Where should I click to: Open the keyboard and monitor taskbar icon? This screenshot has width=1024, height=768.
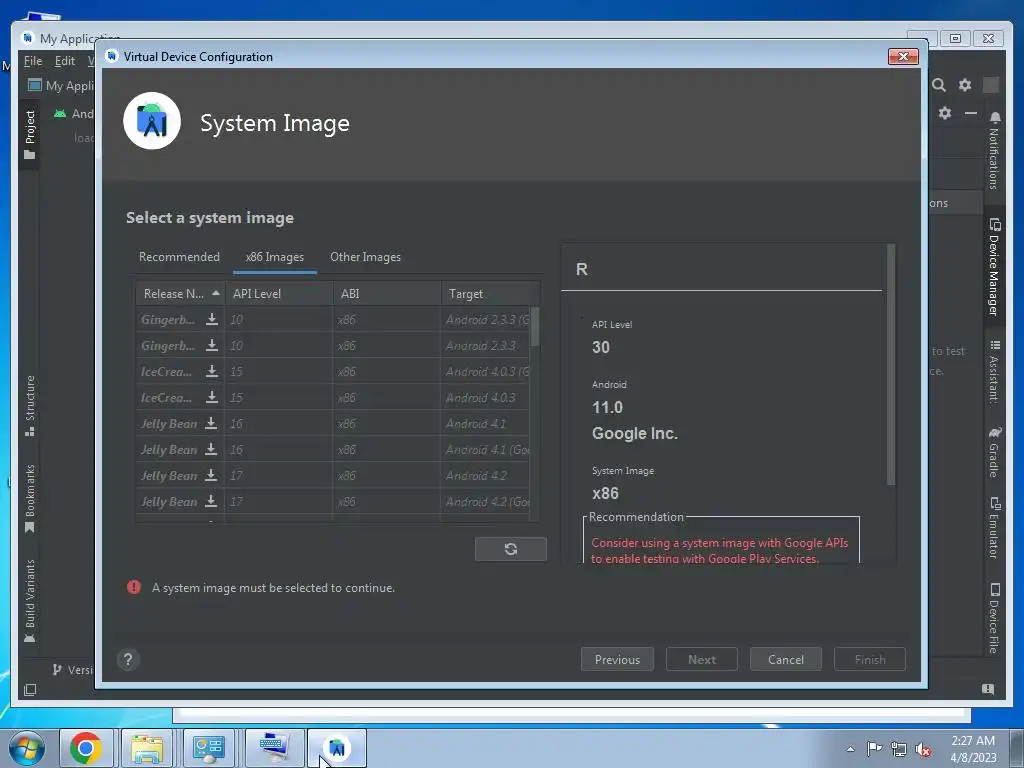point(274,748)
